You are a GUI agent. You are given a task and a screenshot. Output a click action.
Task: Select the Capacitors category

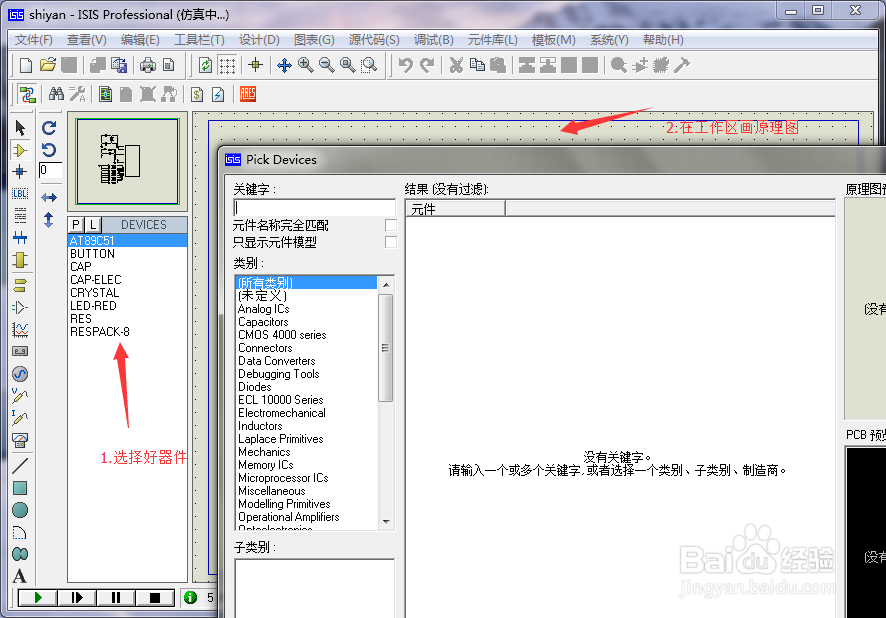pyautogui.click(x=306, y=322)
